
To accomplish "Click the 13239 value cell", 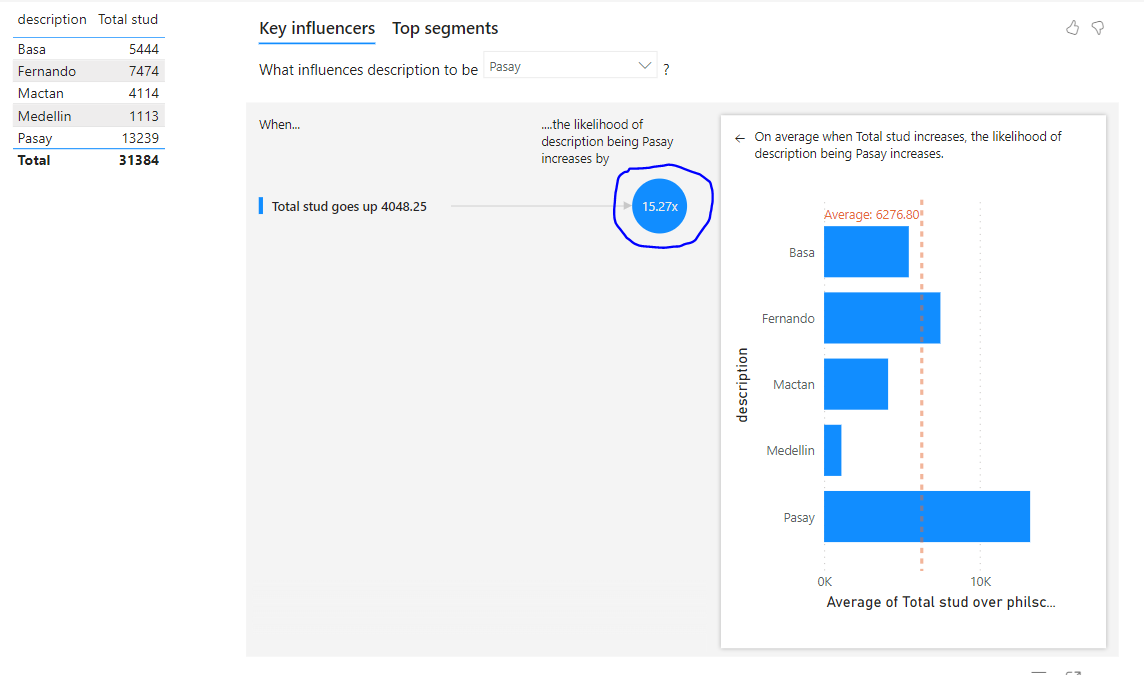I will [x=140, y=138].
